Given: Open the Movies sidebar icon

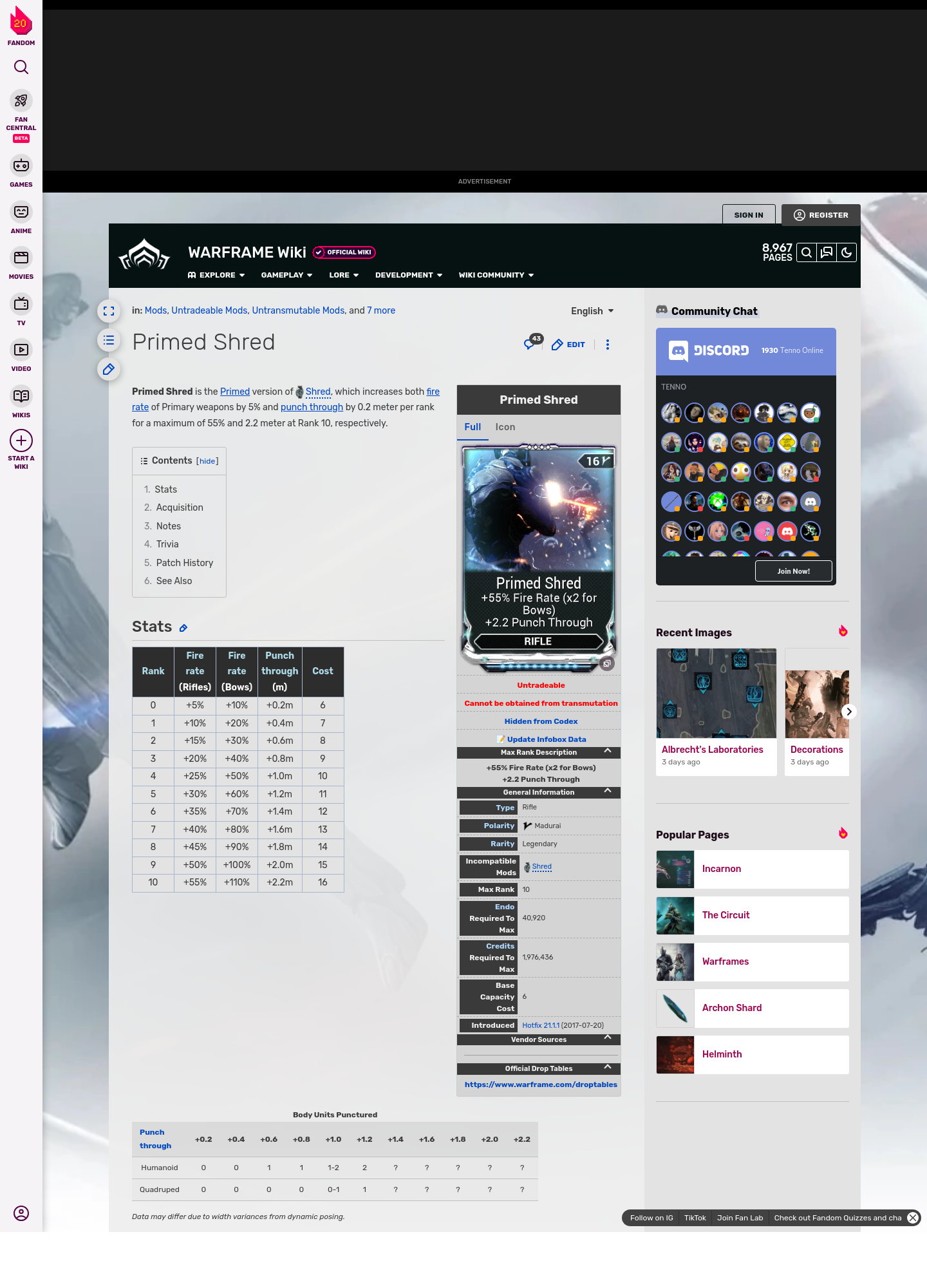Looking at the screenshot, I should pyautogui.click(x=21, y=258).
